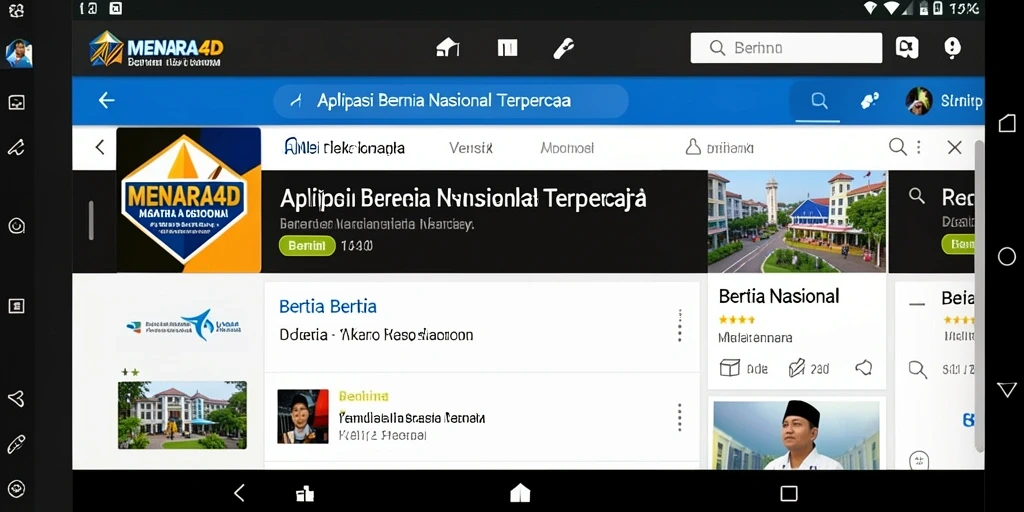
Task: Switch to the Versix tab
Action: (471, 148)
